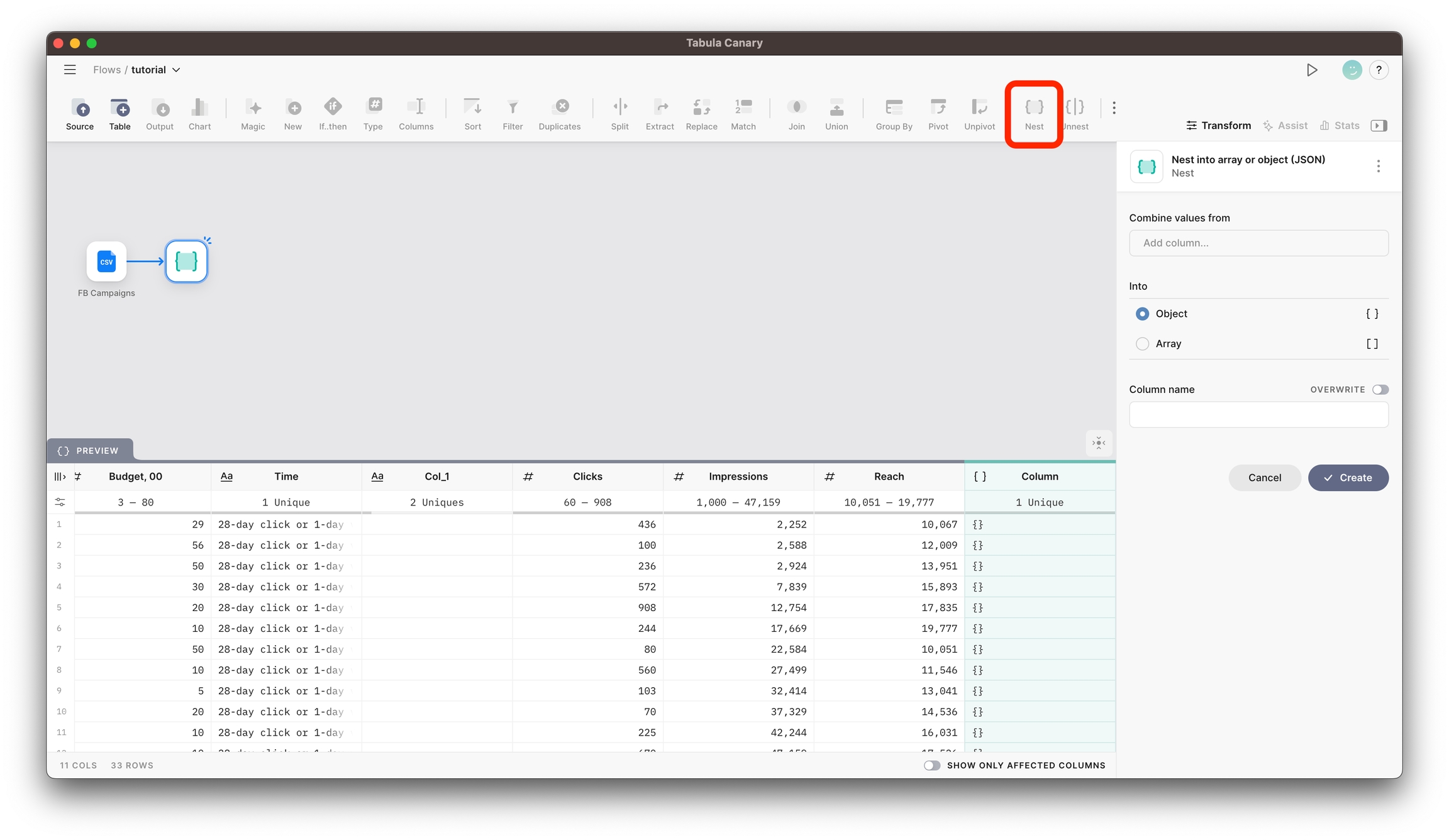
Task: Open the toolbar overflow three-dot menu
Action: [1114, 108]
